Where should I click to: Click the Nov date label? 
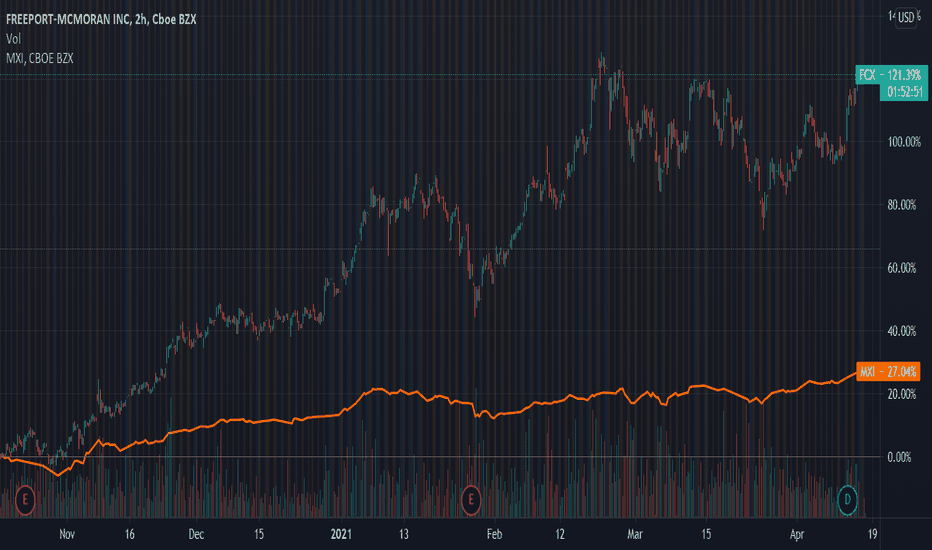coord(67,534)
